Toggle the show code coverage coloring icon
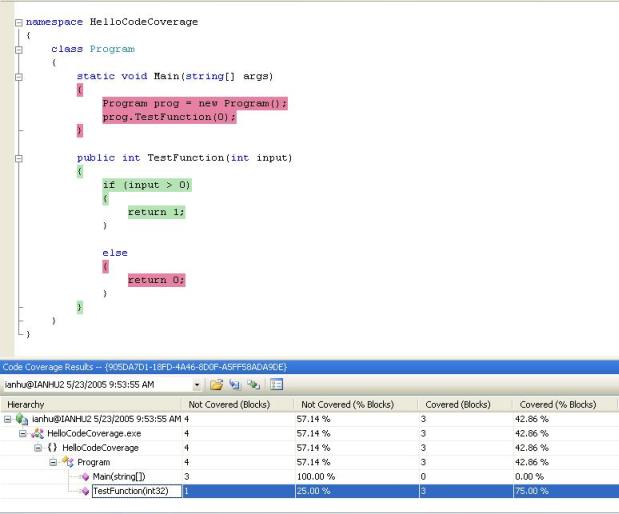Image resolution: width=619 pixels, height=514 pixels. (276, 385)
